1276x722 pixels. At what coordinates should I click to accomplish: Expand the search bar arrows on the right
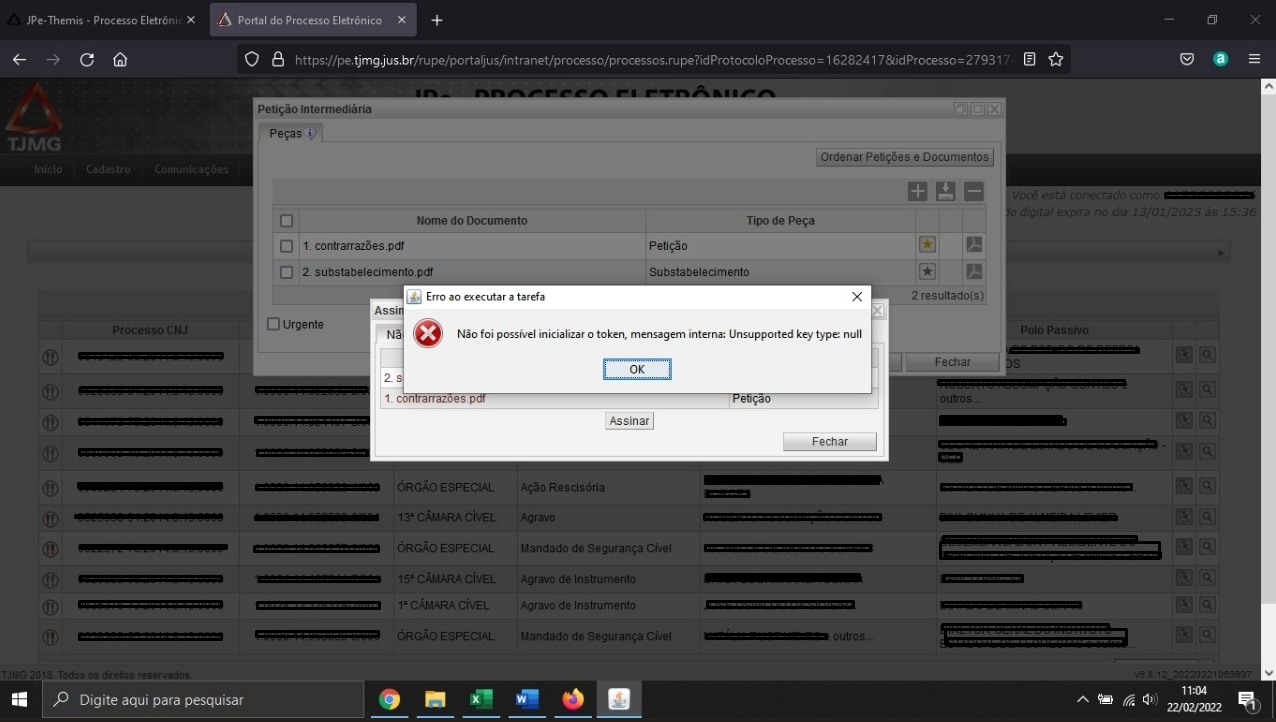tap(1218, 252)
